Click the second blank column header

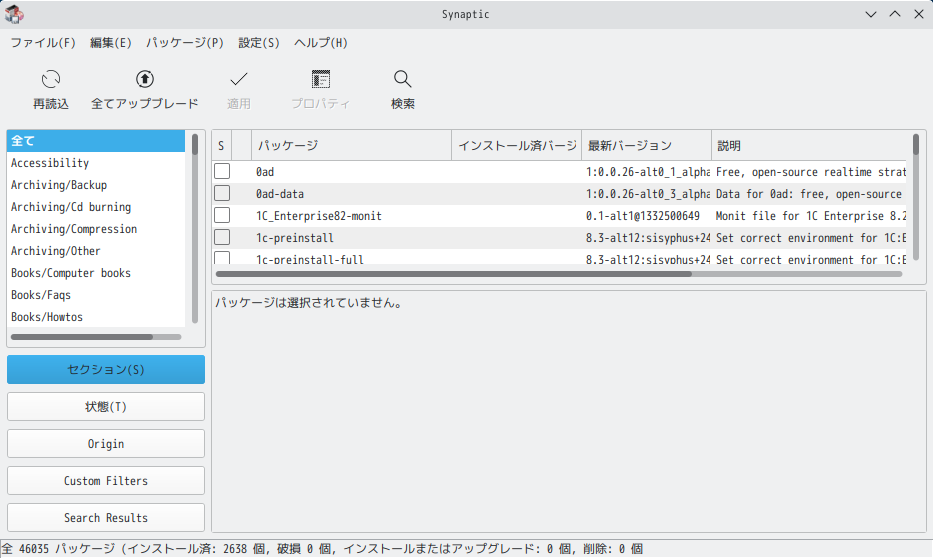242,146
